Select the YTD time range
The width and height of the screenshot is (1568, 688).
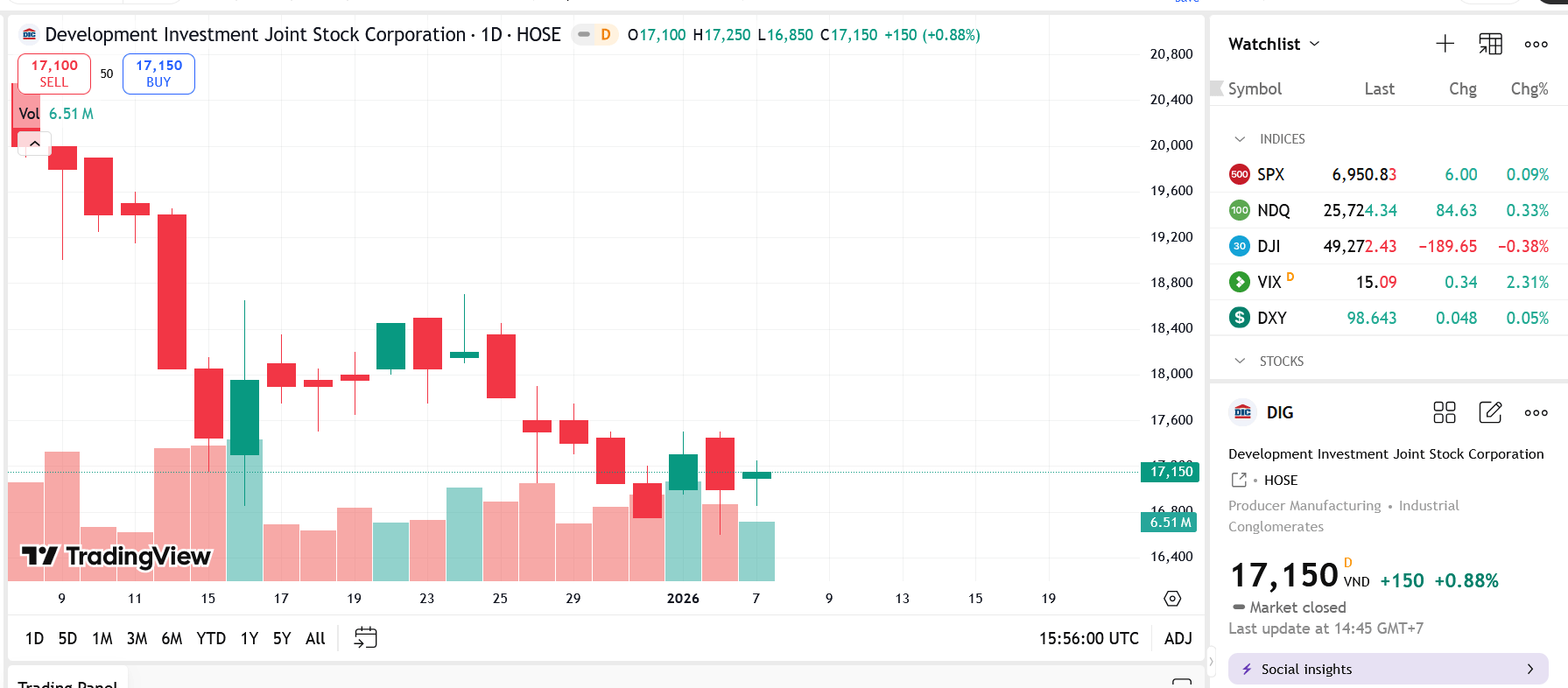click(211, 638)
